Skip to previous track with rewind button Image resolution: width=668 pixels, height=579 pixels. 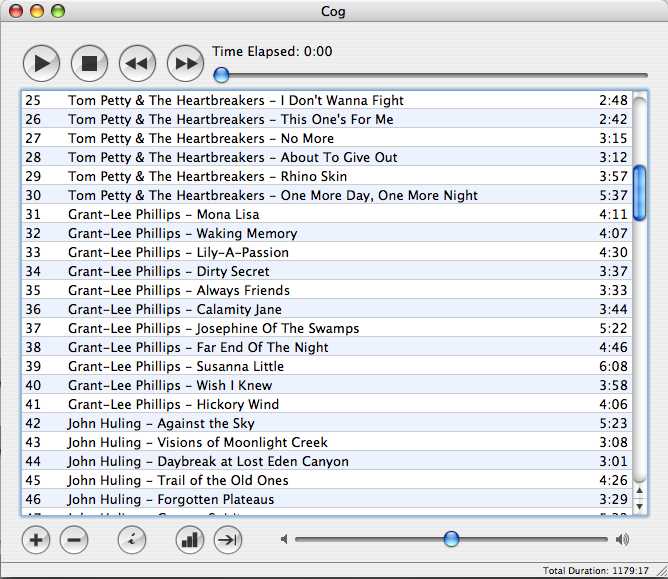click(137, 63)
